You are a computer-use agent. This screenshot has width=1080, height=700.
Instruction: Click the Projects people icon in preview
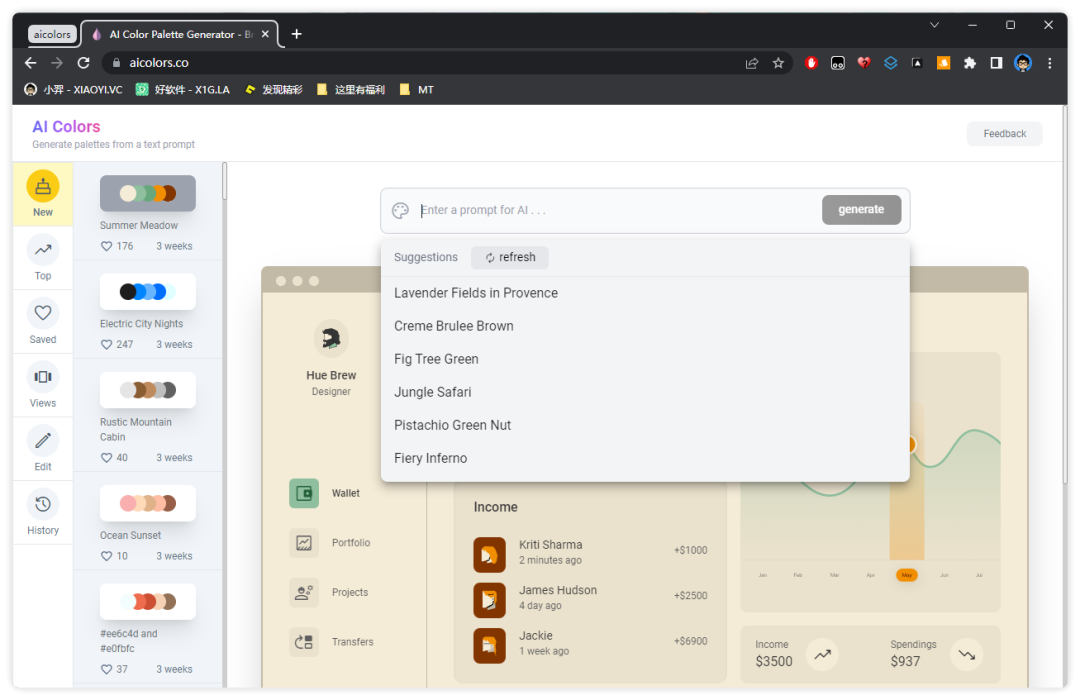pos(304,593)
